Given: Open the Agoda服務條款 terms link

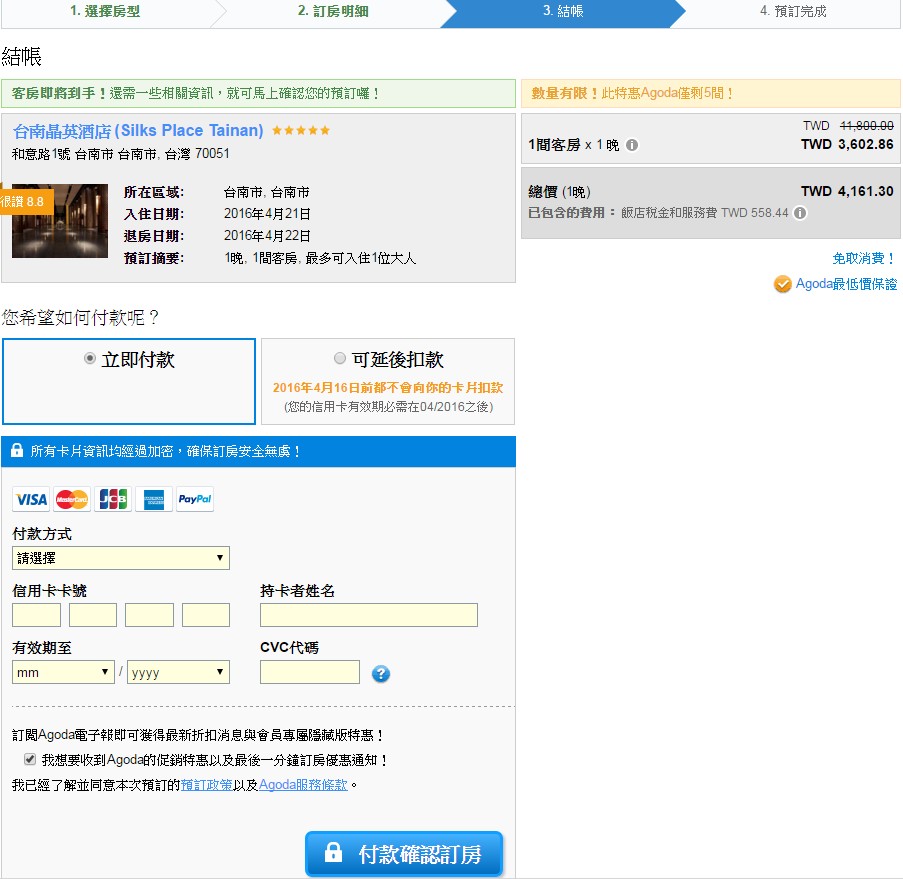Looking at the screenshot, I should point(303,785).
